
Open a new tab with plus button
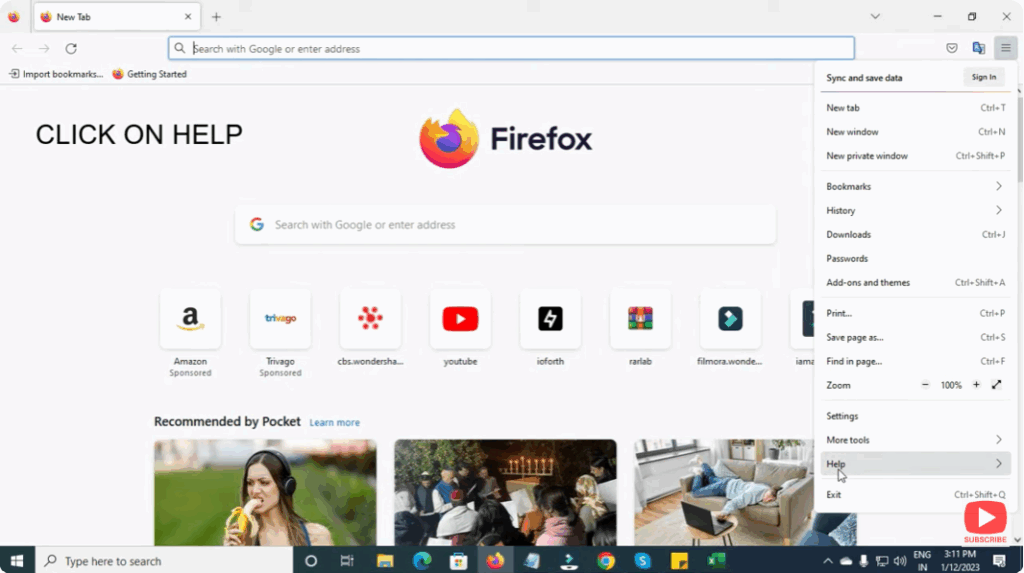(x=216, y=17)
